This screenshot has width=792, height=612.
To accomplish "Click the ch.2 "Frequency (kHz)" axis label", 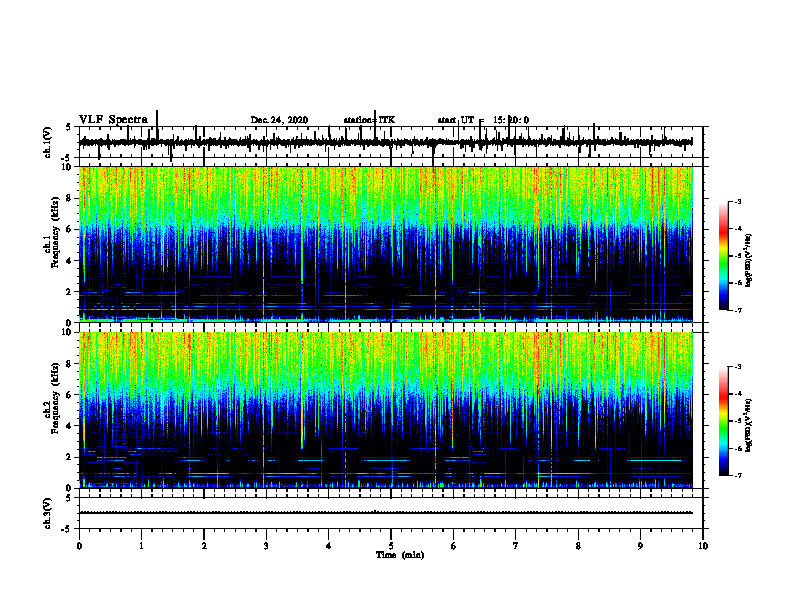I will click(55, 398).
